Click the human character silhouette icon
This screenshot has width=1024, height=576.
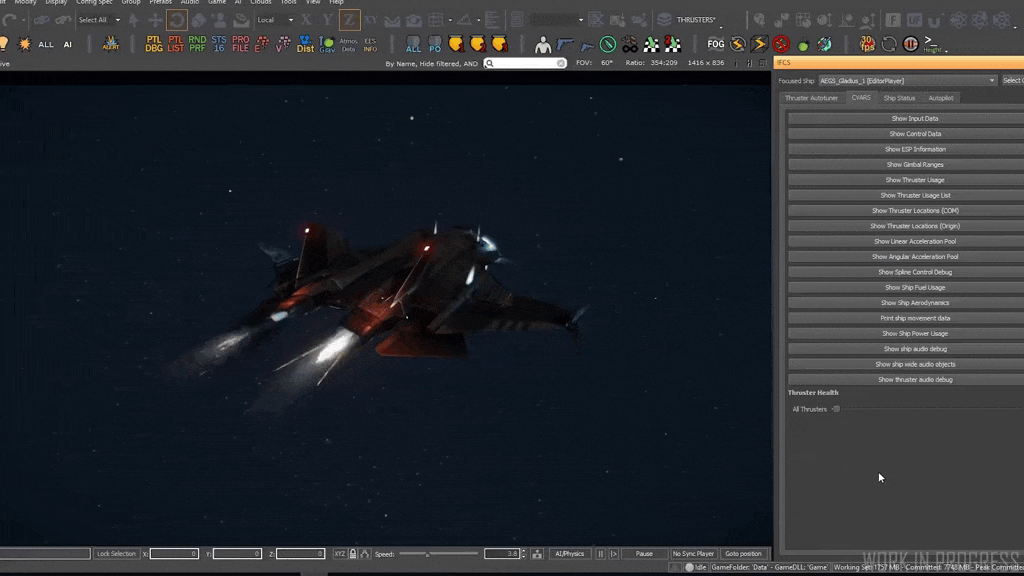(543, 44)
